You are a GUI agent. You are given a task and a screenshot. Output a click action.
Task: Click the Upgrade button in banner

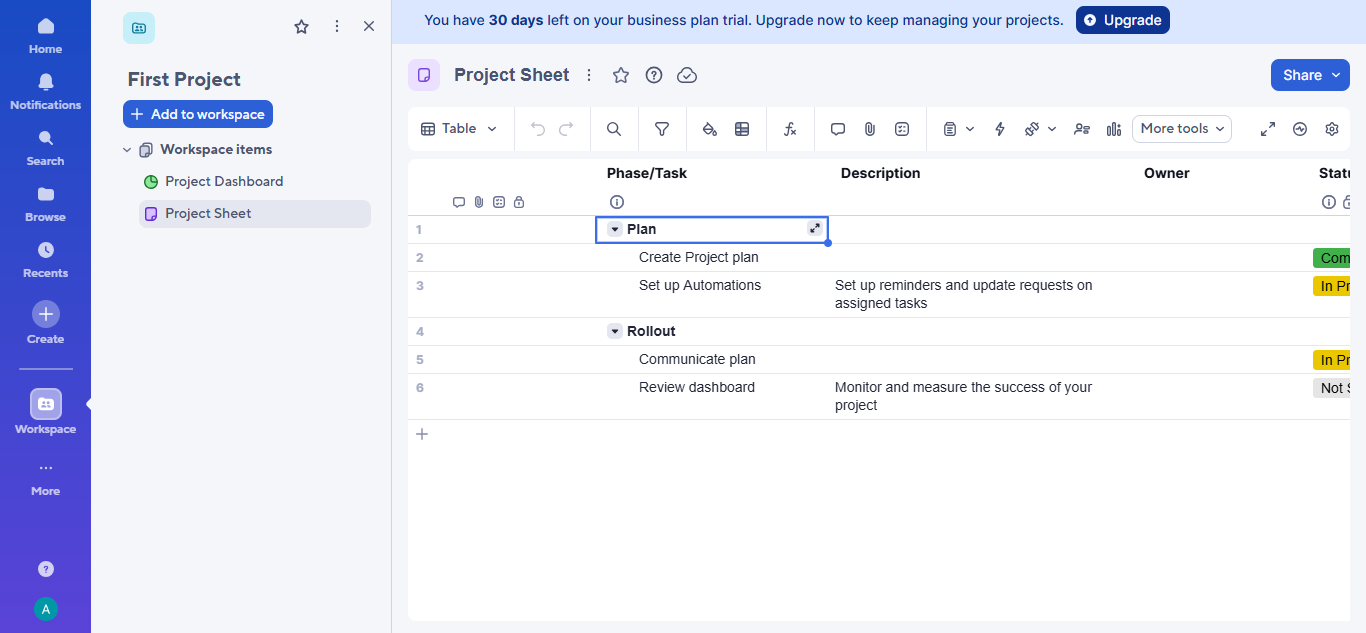(1123, 20)
